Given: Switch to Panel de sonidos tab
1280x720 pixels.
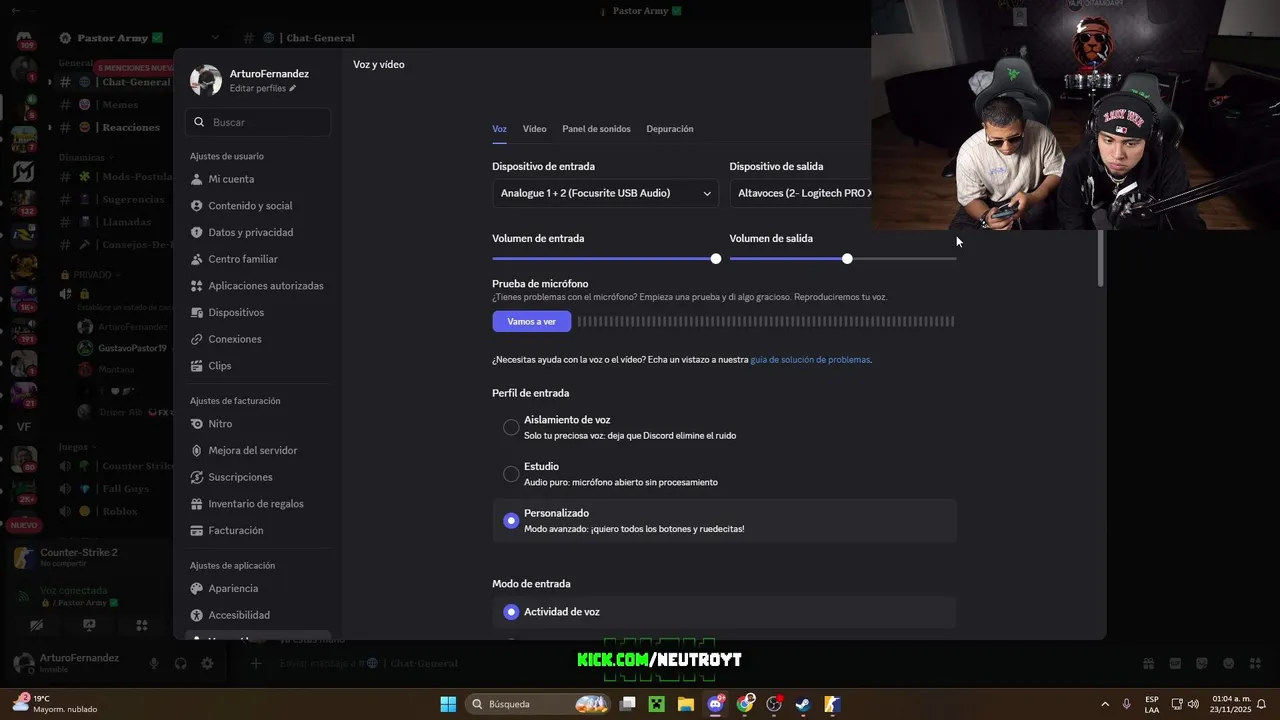Looking at the screenshot, I should (x=596, y=129).
